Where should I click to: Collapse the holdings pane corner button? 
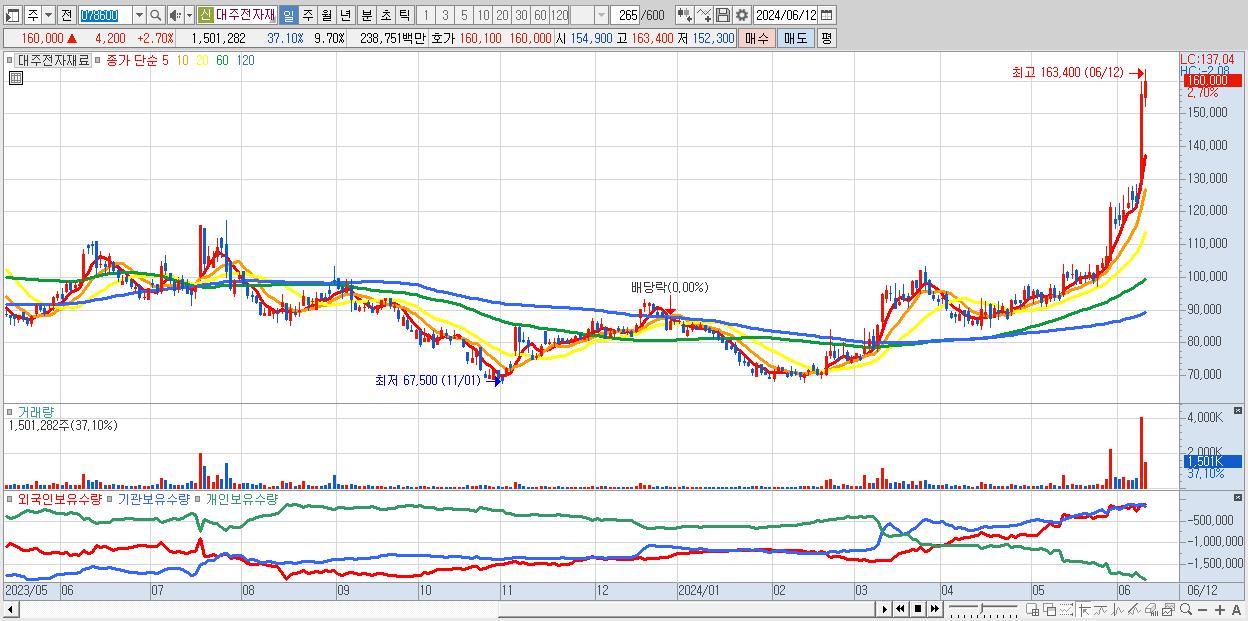coord(1239,497)
